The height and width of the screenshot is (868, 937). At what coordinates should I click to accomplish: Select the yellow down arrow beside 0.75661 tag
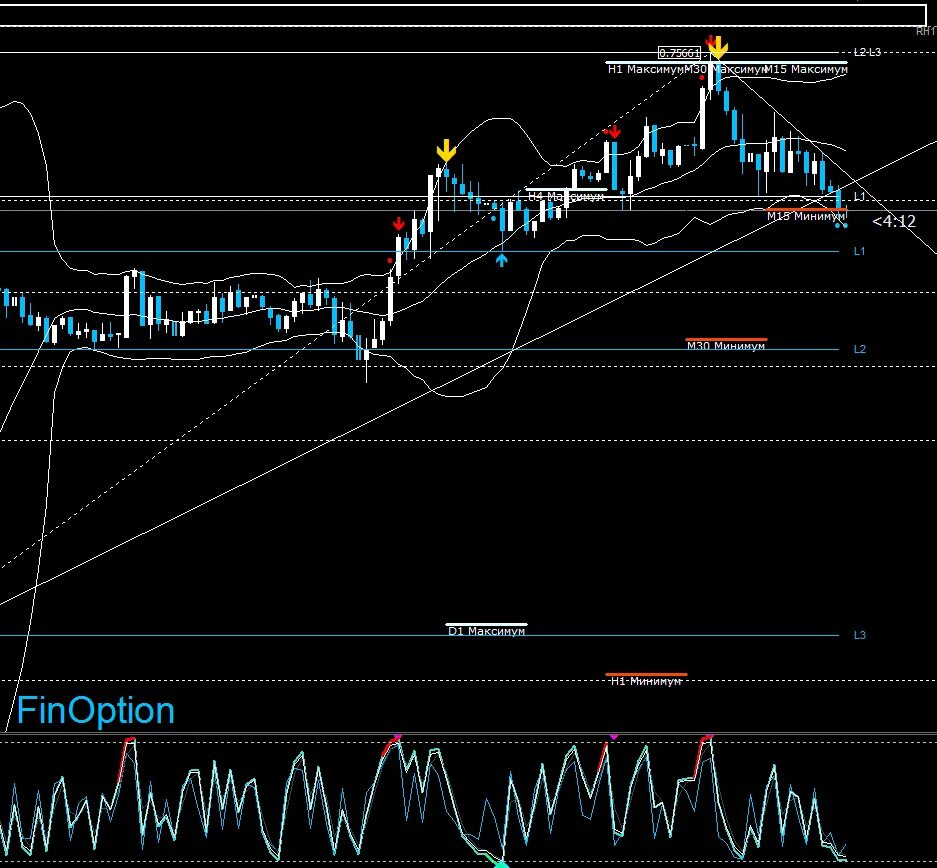(718, 48)
